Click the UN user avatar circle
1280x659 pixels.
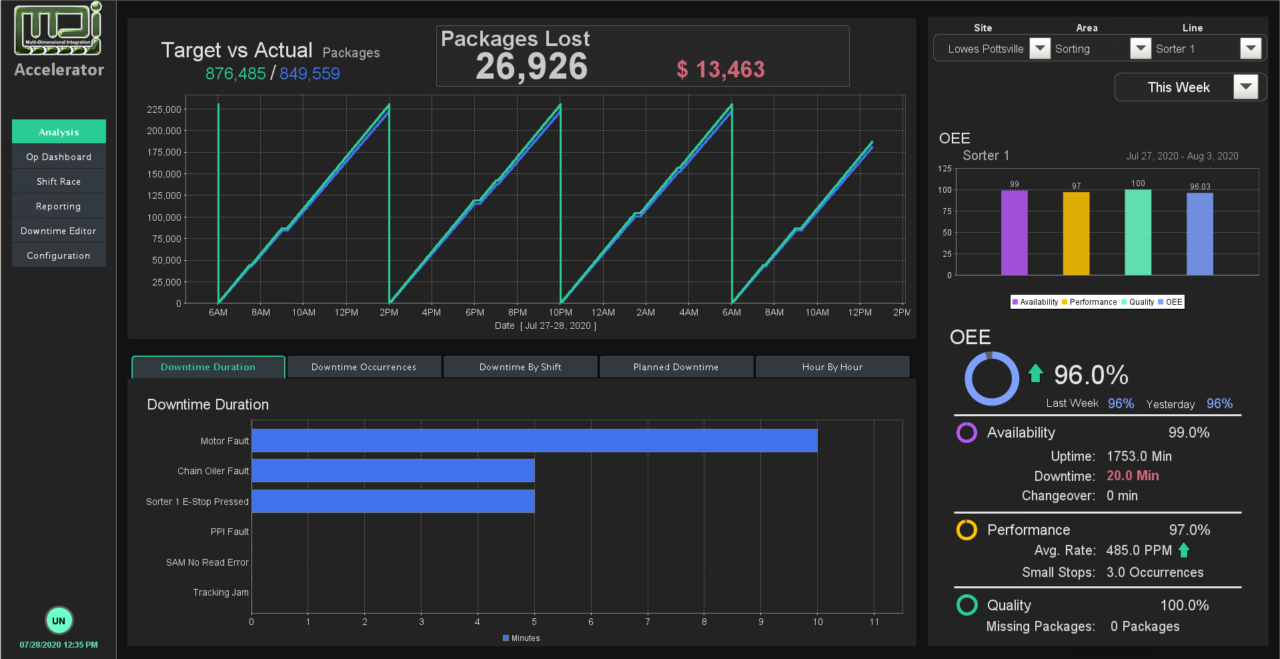click(x=59, y=621)
